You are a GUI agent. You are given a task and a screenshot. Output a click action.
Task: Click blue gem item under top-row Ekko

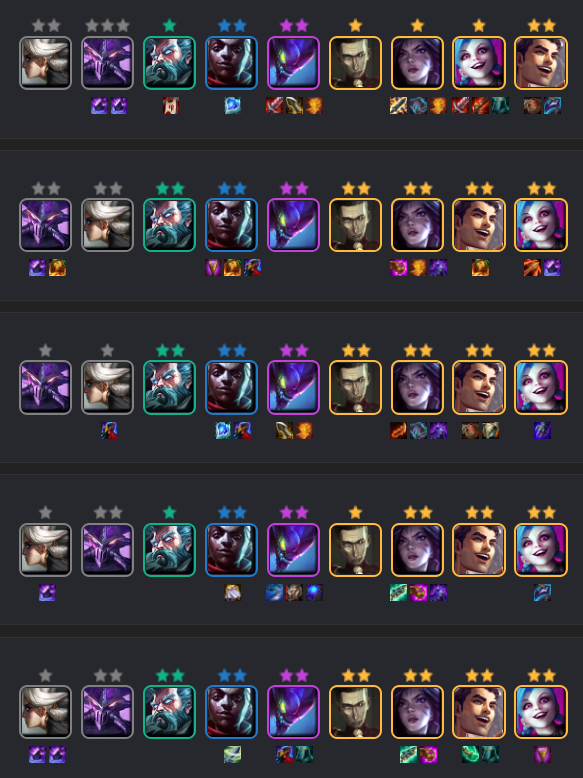point(232,106)
